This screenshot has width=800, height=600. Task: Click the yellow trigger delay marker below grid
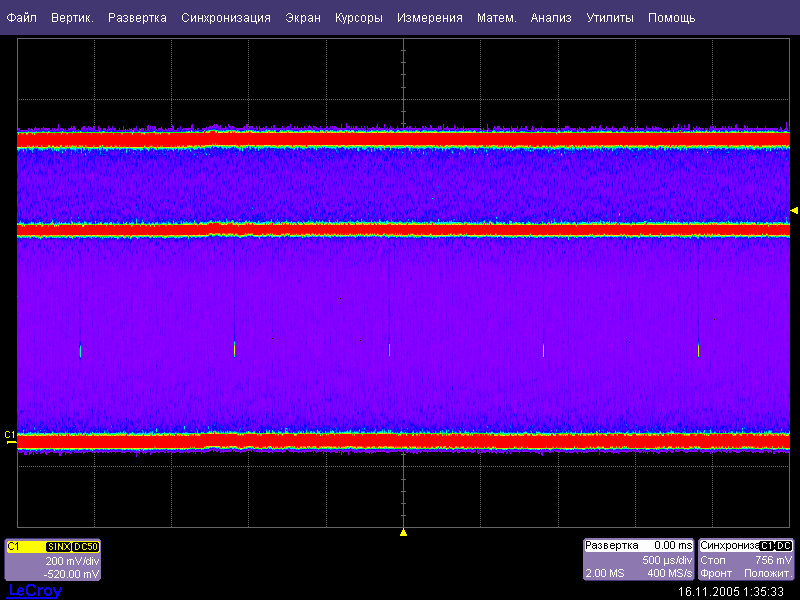(x=403, y=533)
